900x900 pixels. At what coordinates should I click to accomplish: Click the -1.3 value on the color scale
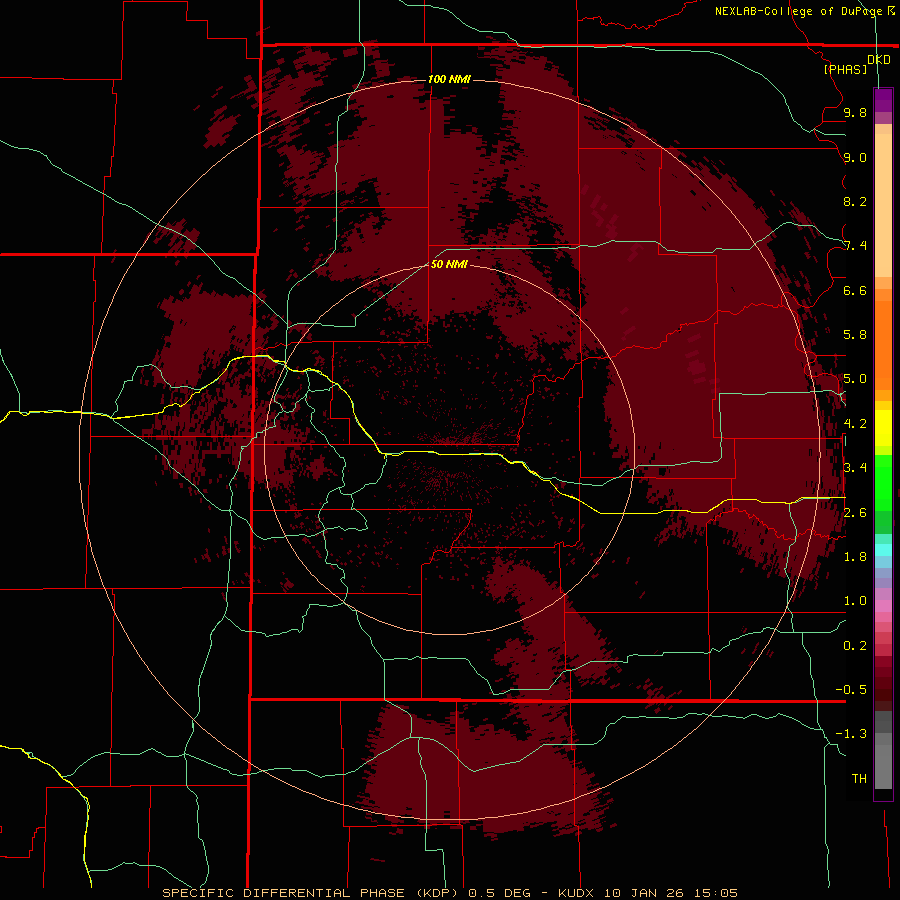tap(851, 734)
